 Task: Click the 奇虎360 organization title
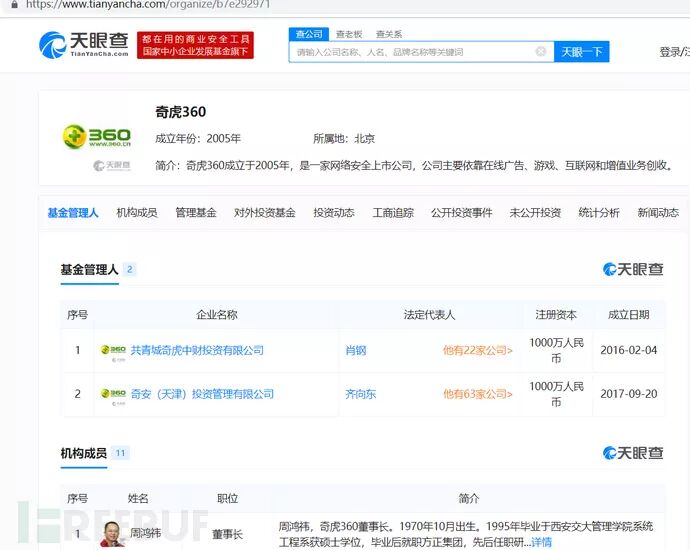point(180,112)
